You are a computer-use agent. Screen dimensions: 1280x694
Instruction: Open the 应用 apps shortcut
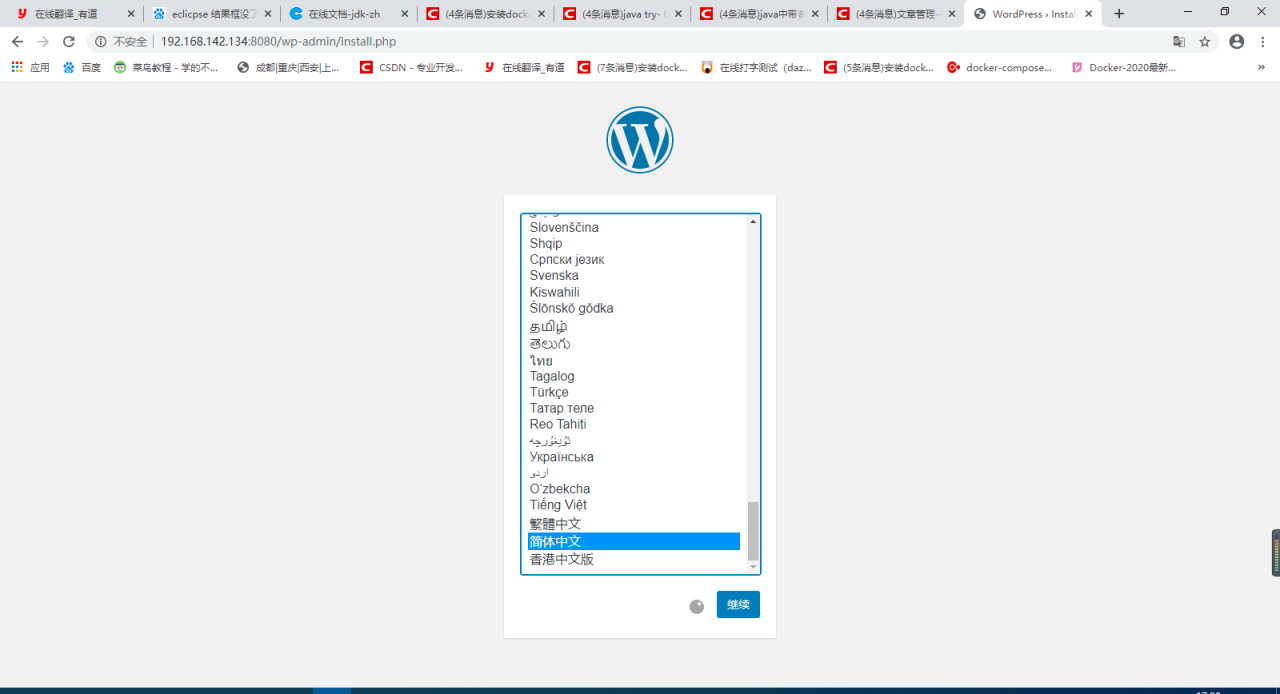[30, 68]
